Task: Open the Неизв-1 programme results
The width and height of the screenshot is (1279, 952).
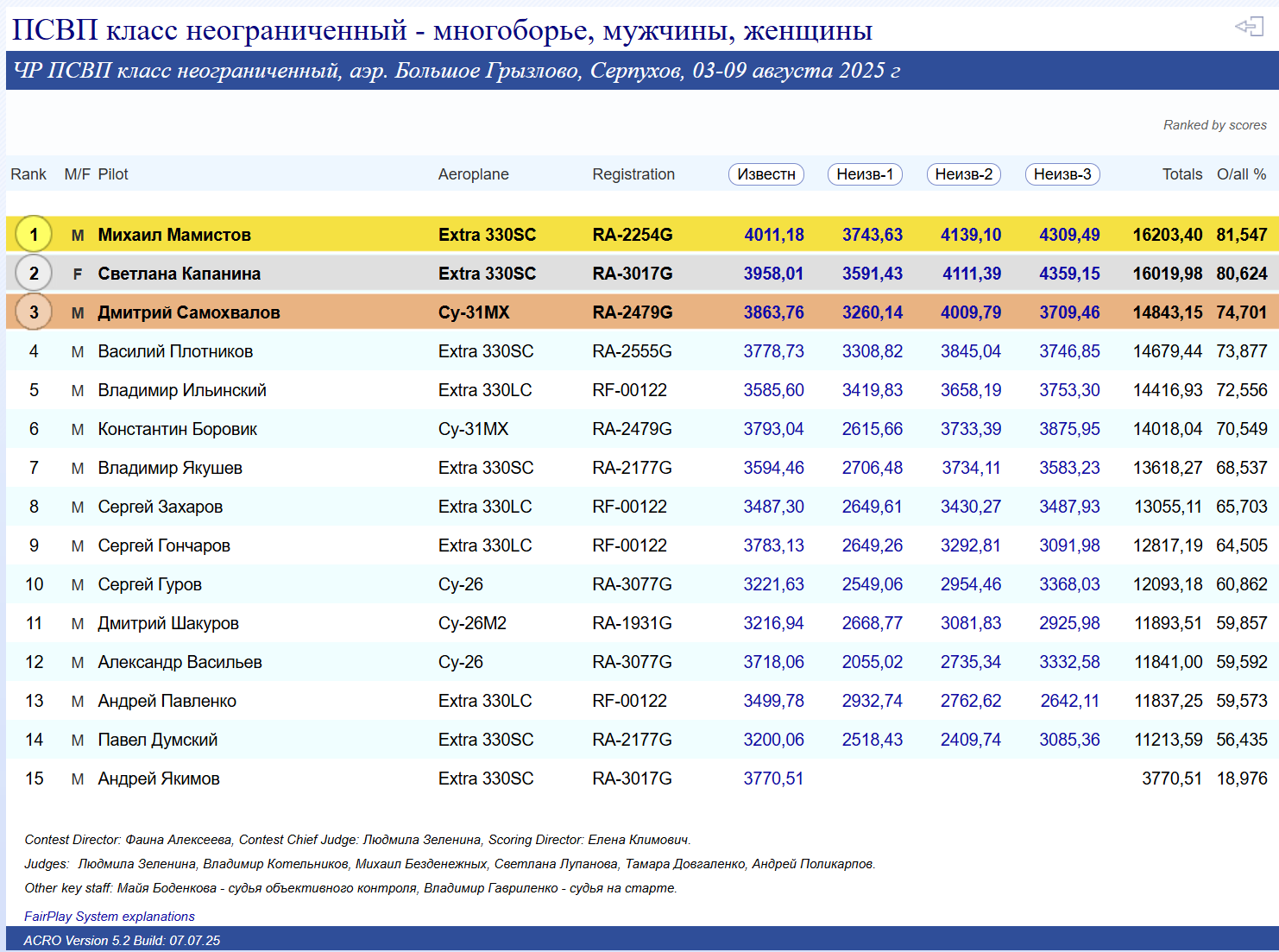Action: [865, 174]
